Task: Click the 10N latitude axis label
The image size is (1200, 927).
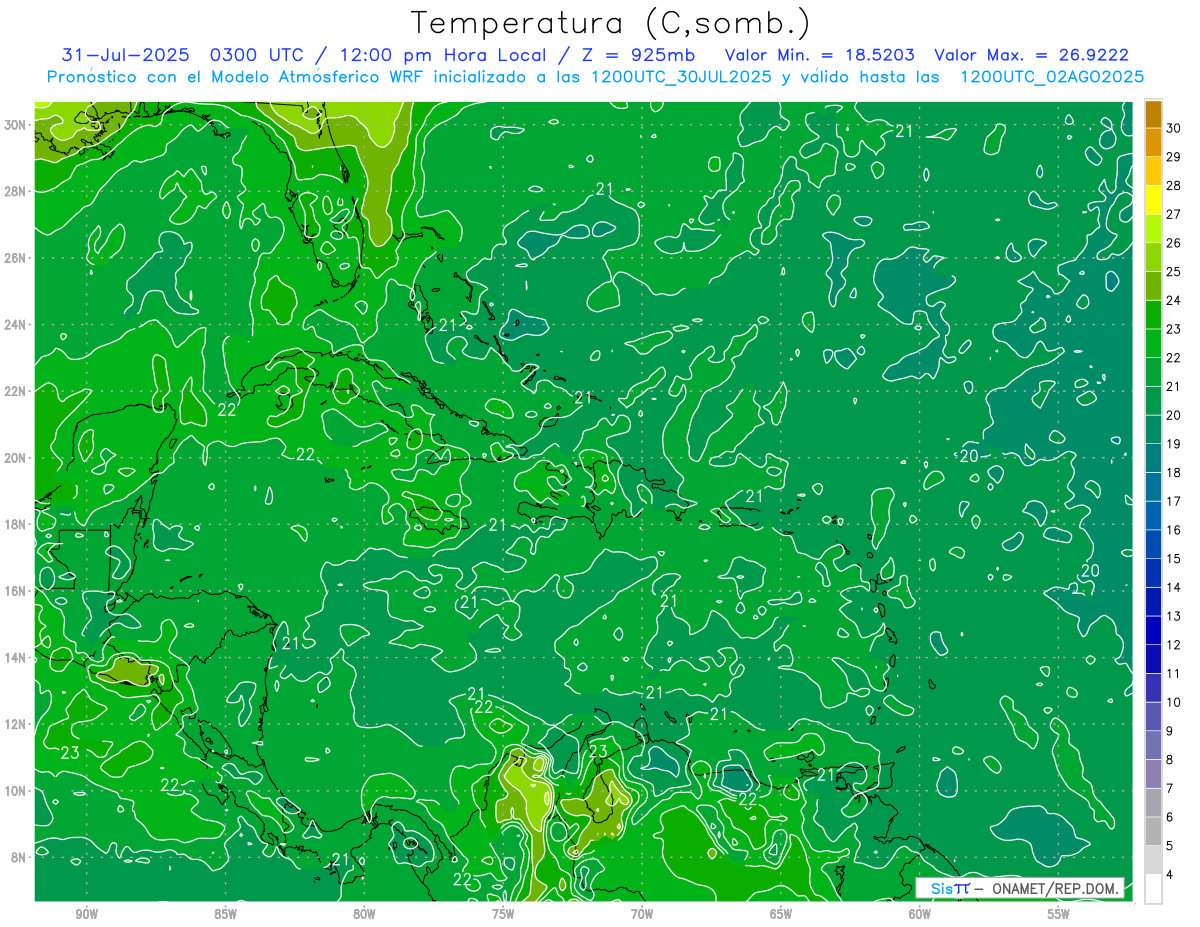Action: click(x=15, y=791)
